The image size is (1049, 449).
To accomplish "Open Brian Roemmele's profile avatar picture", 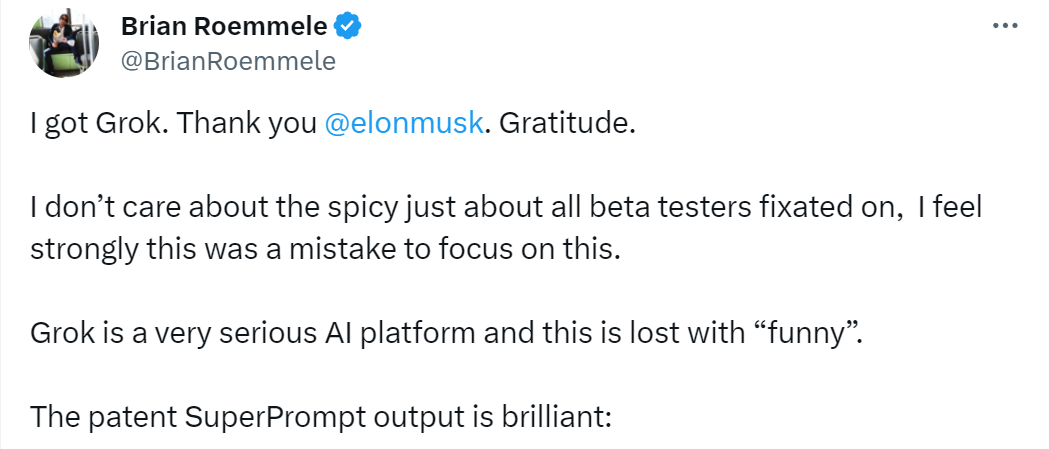I will [x=64, y=44].
